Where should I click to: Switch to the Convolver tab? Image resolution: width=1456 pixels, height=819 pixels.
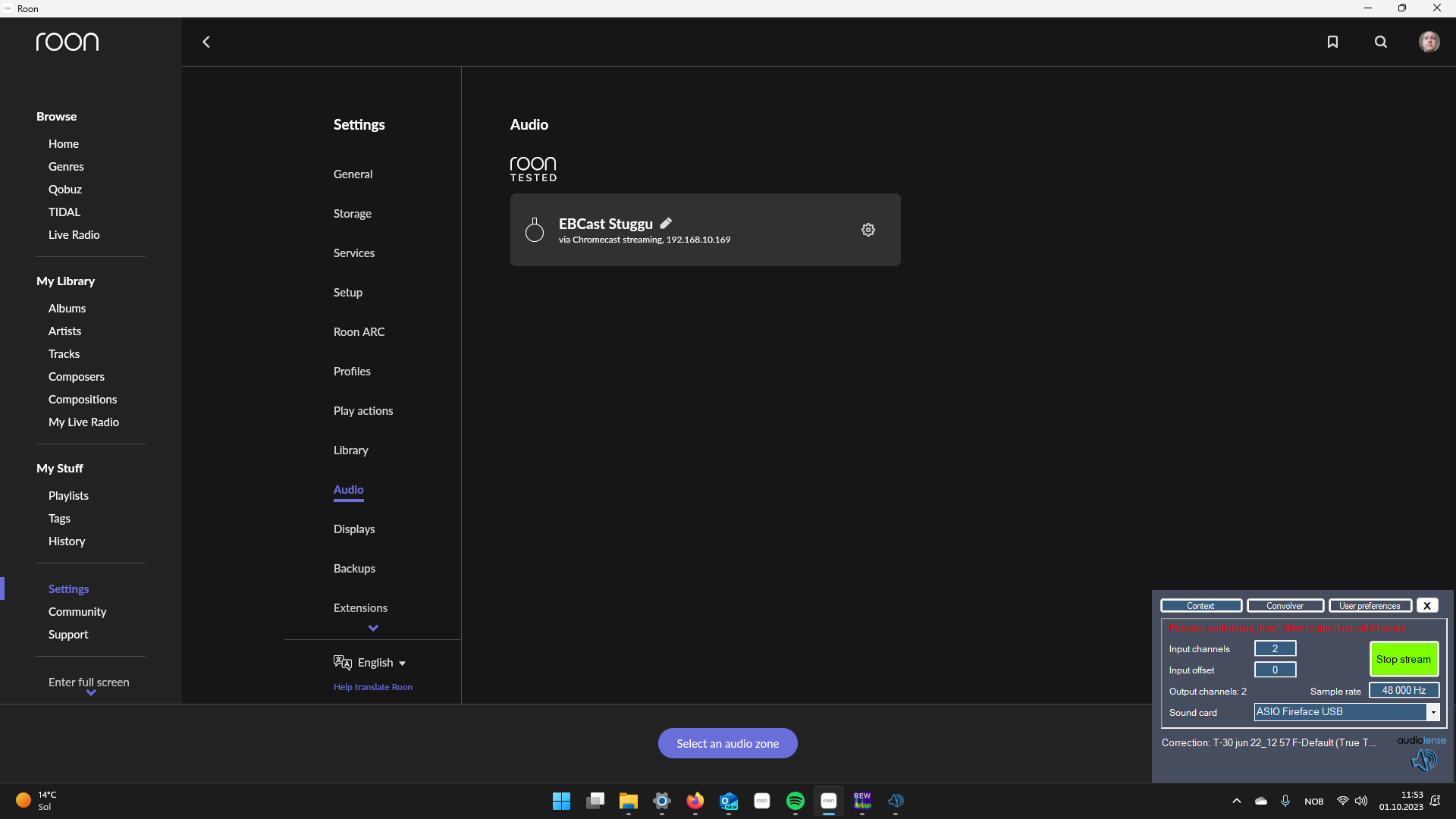click(x=1285, y=605)
